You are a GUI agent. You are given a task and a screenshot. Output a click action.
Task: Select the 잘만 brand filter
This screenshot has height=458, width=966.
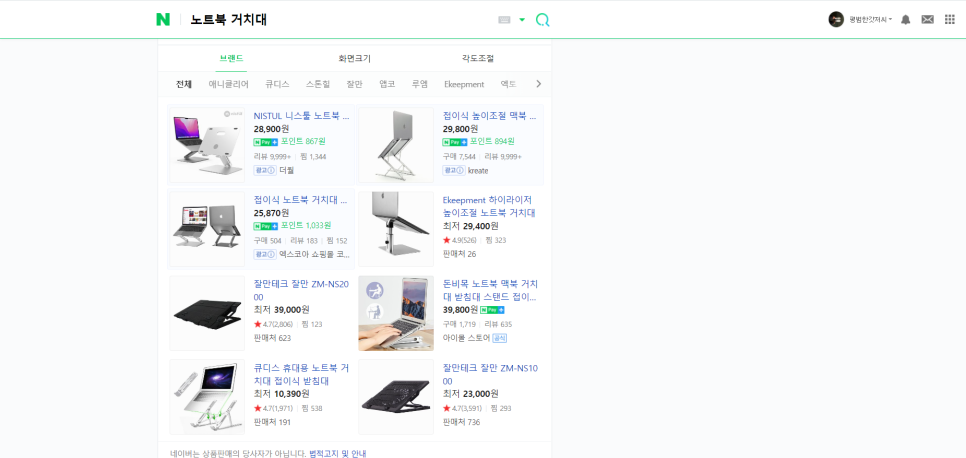354,84
